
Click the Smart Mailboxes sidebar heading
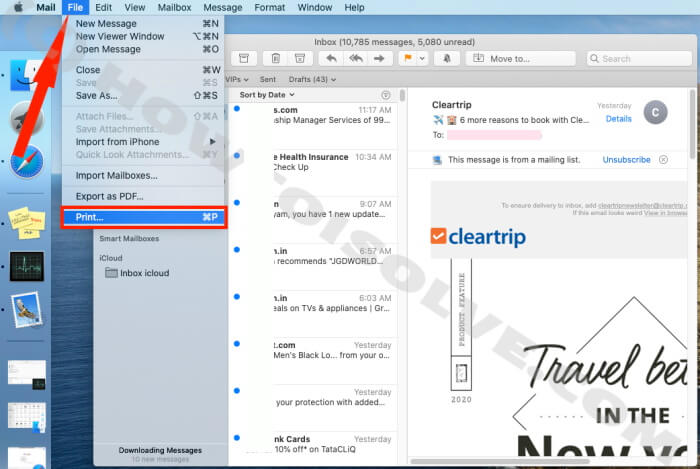129,239
